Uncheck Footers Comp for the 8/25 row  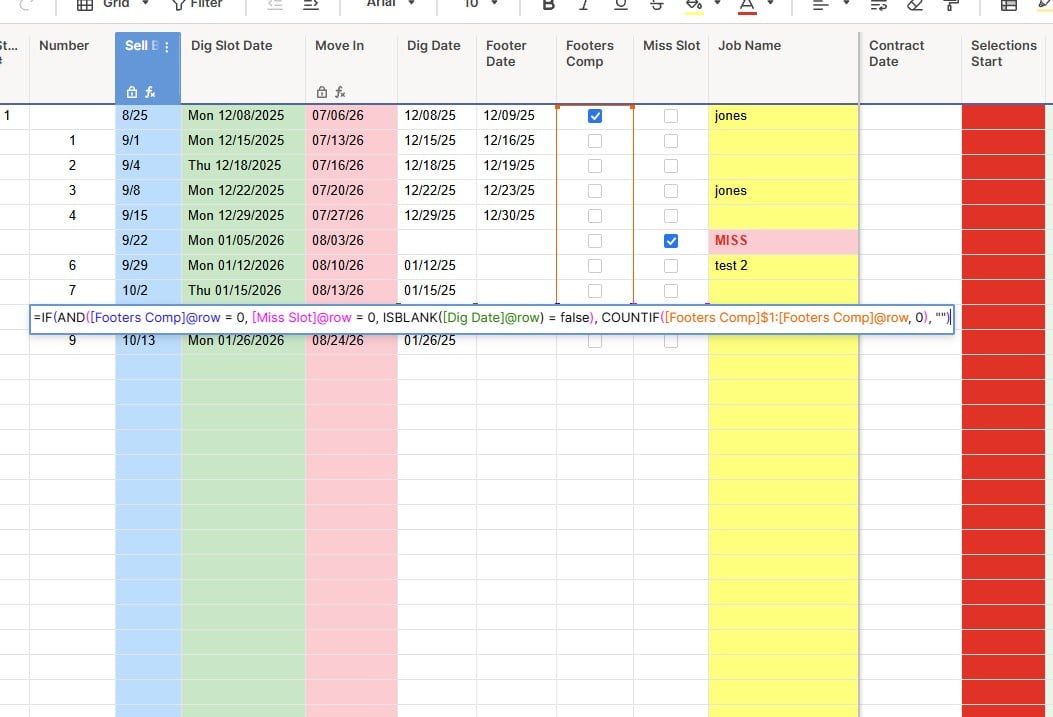pyautogui.click(x=594, y=115)
